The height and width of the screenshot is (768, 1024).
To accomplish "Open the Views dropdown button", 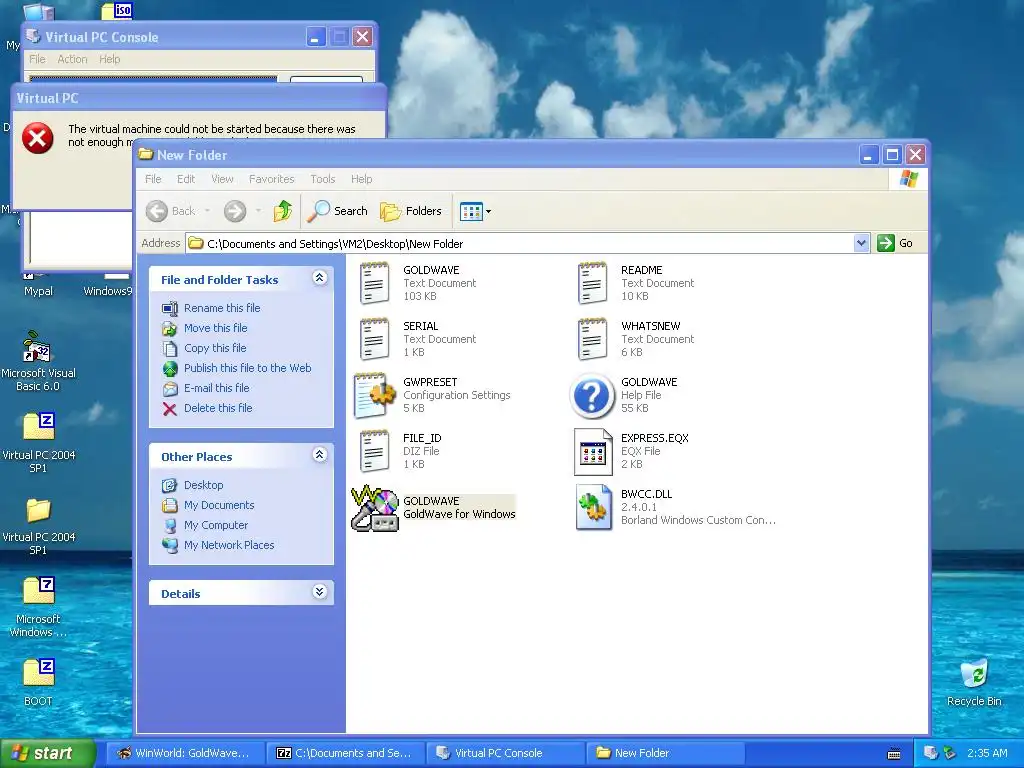I will [x=475, y=211].
